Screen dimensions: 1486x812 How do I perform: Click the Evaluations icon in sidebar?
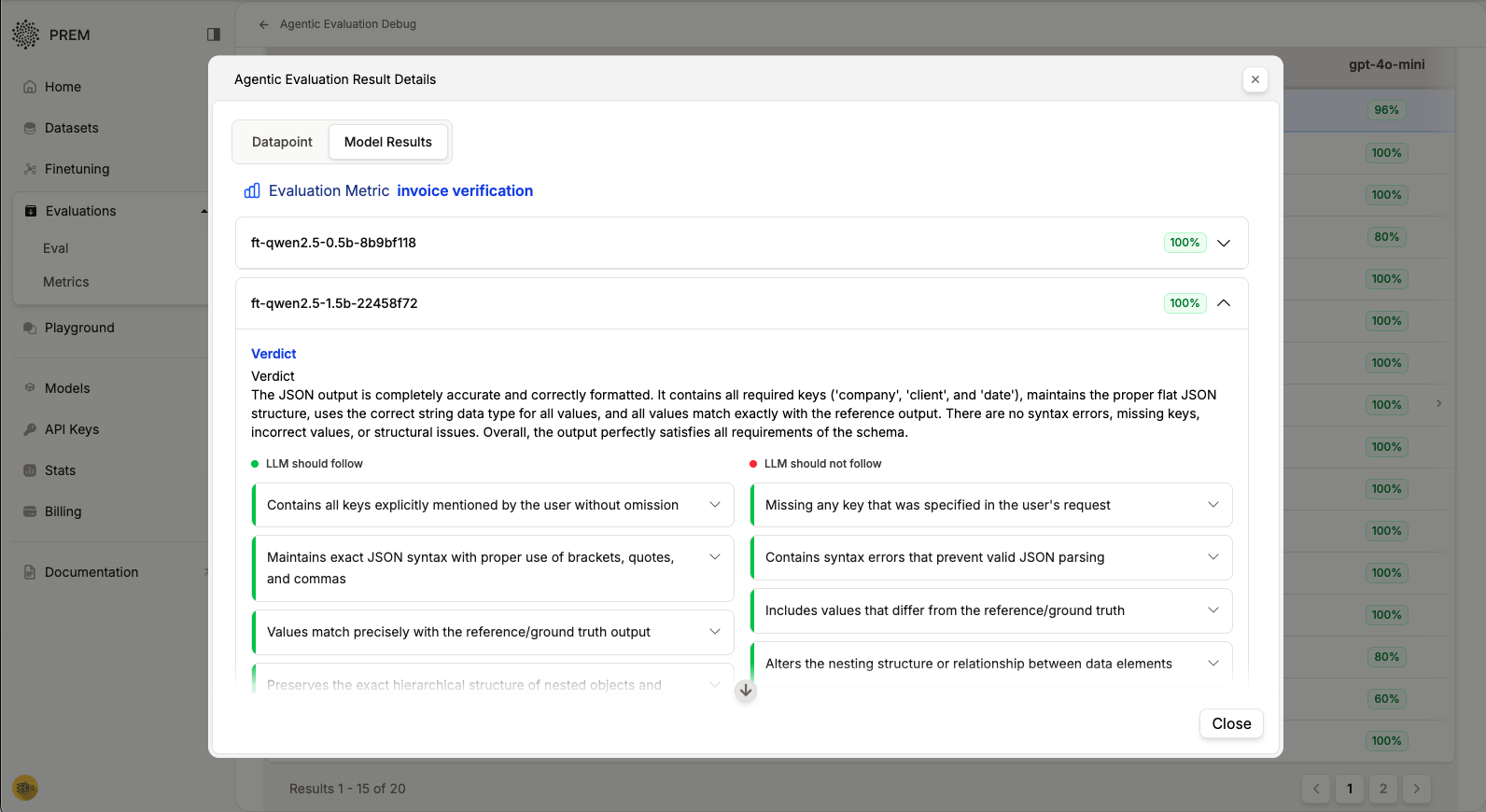coord(31,211)
